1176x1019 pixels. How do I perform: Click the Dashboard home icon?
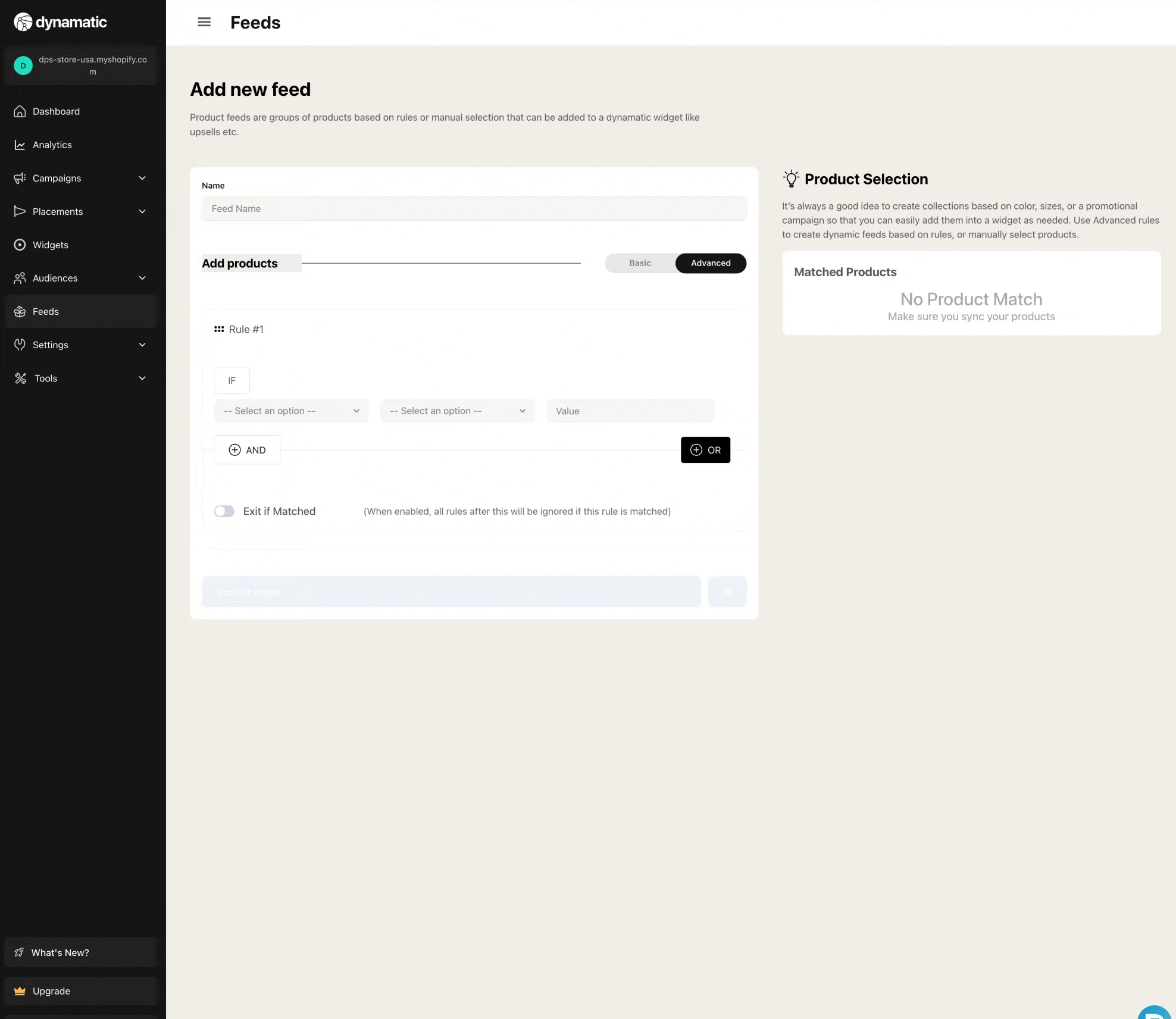(20, 111)
